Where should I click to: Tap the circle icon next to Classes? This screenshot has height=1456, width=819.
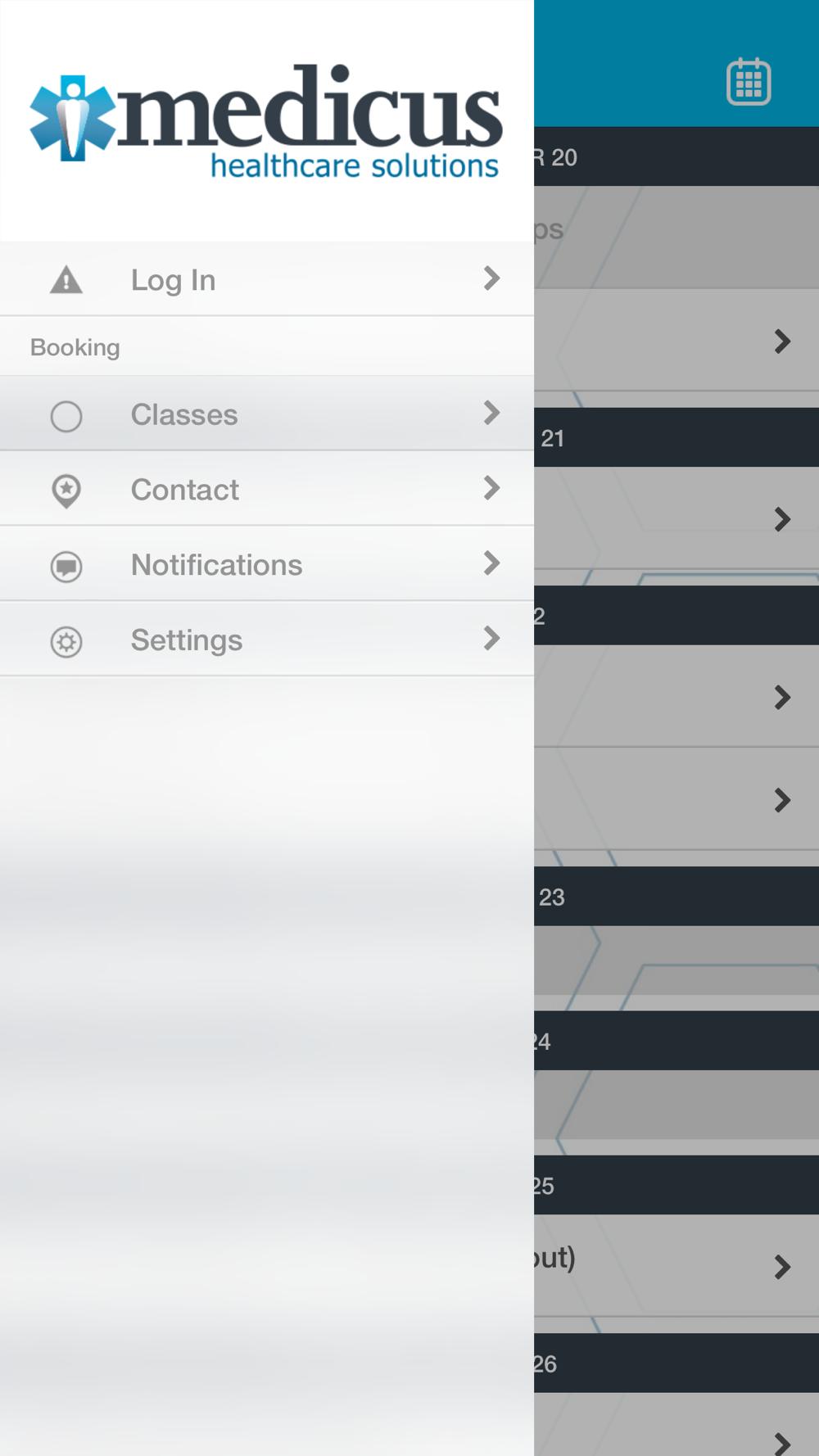click(x=66, y=416)
